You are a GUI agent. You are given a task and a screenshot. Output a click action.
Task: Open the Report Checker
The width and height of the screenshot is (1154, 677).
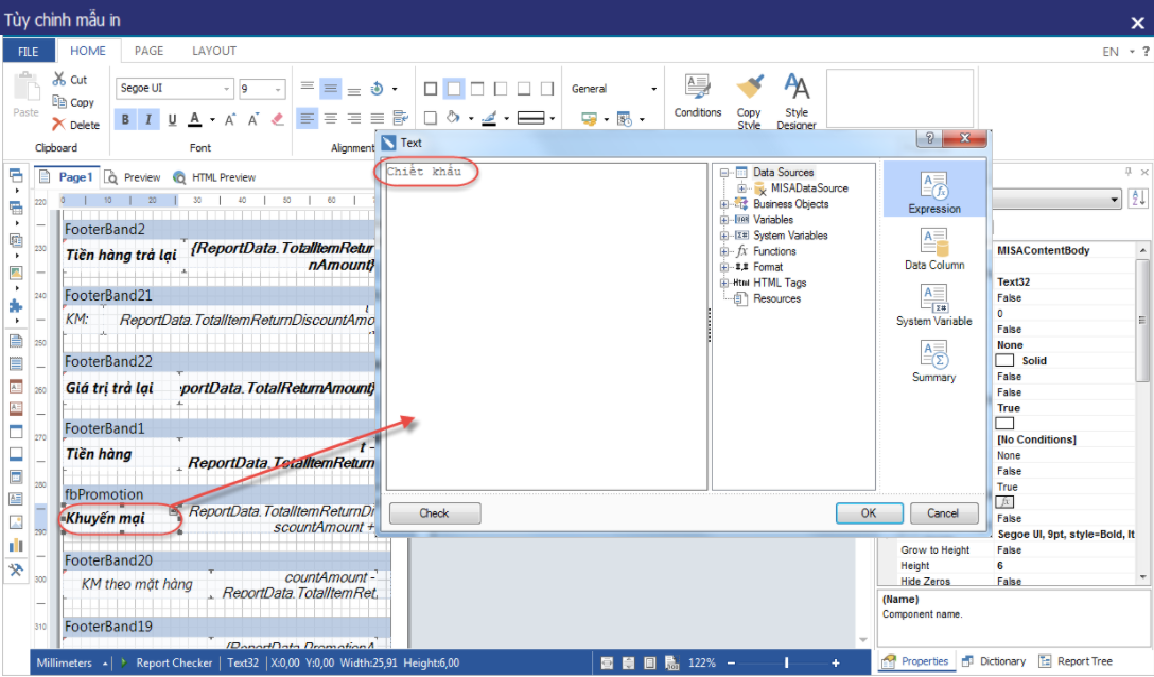pos(166,663)
